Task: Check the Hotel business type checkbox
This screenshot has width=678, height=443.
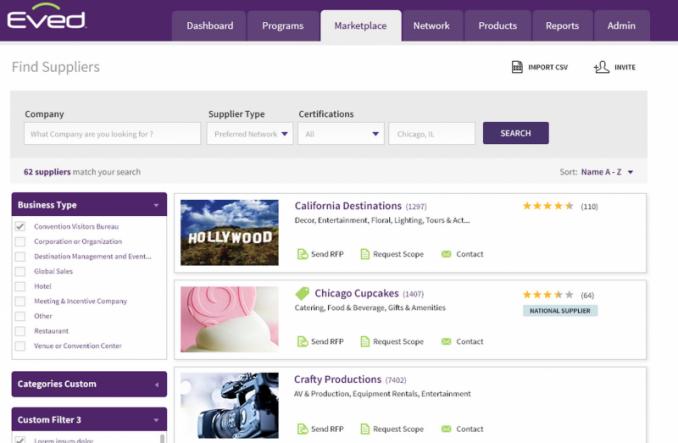Action: tap(20, 286)
